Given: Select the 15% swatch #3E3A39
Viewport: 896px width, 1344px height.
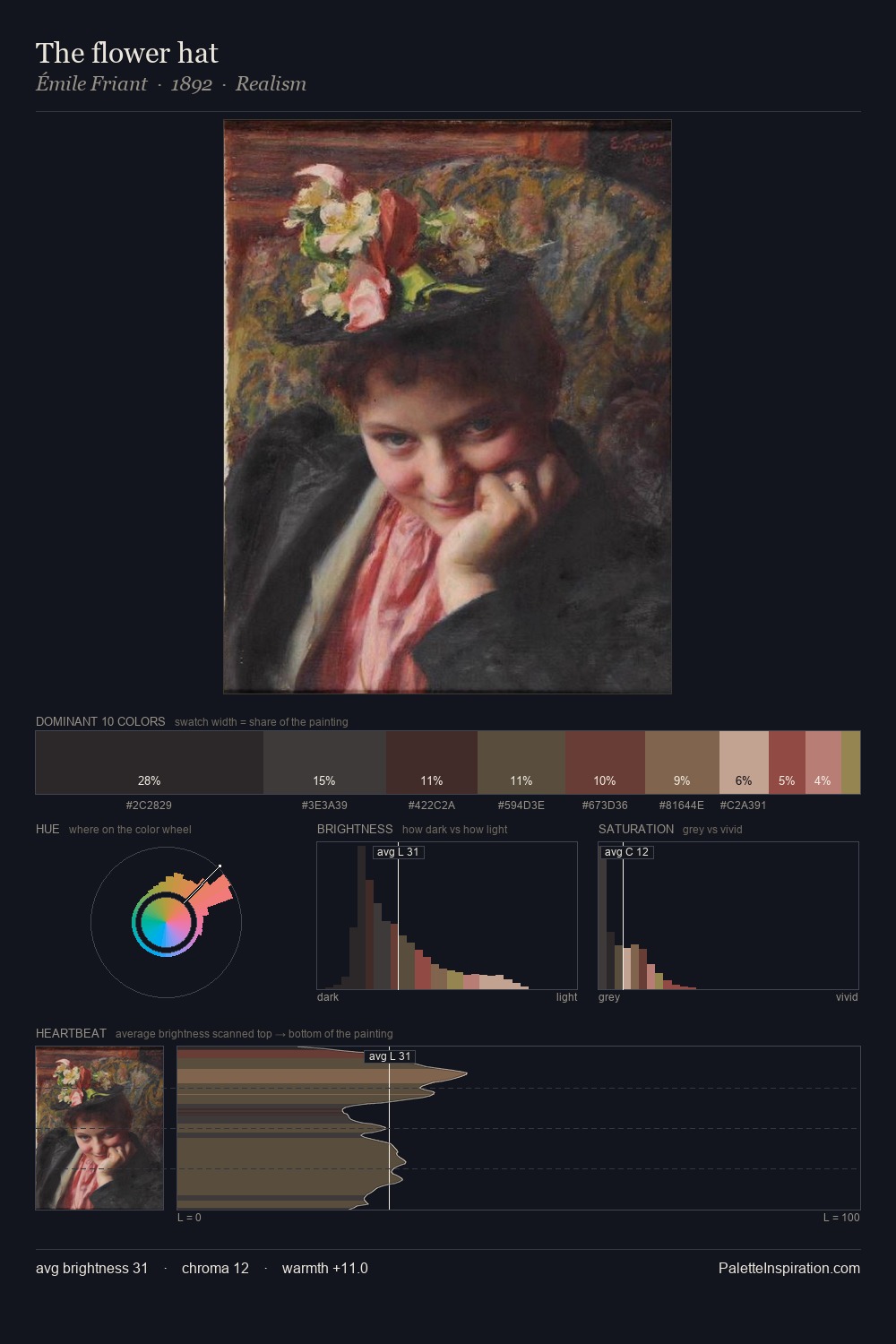Looking at the screenshot, I should (x=324, y=762).
